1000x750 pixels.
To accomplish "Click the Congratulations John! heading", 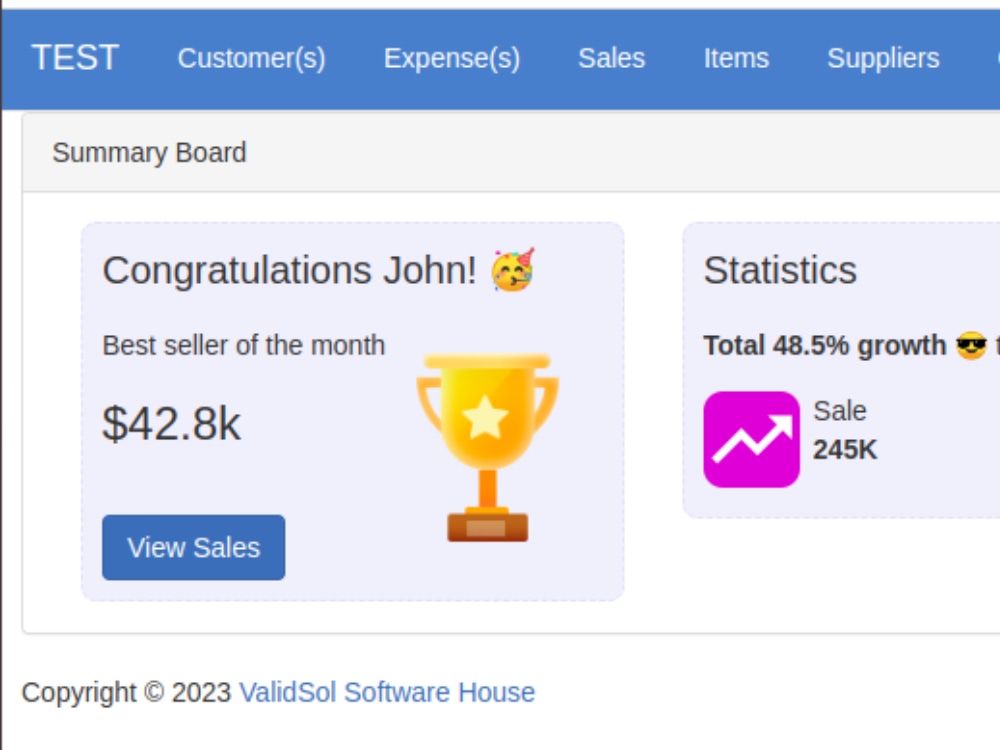I will click(x=289, y=270).
